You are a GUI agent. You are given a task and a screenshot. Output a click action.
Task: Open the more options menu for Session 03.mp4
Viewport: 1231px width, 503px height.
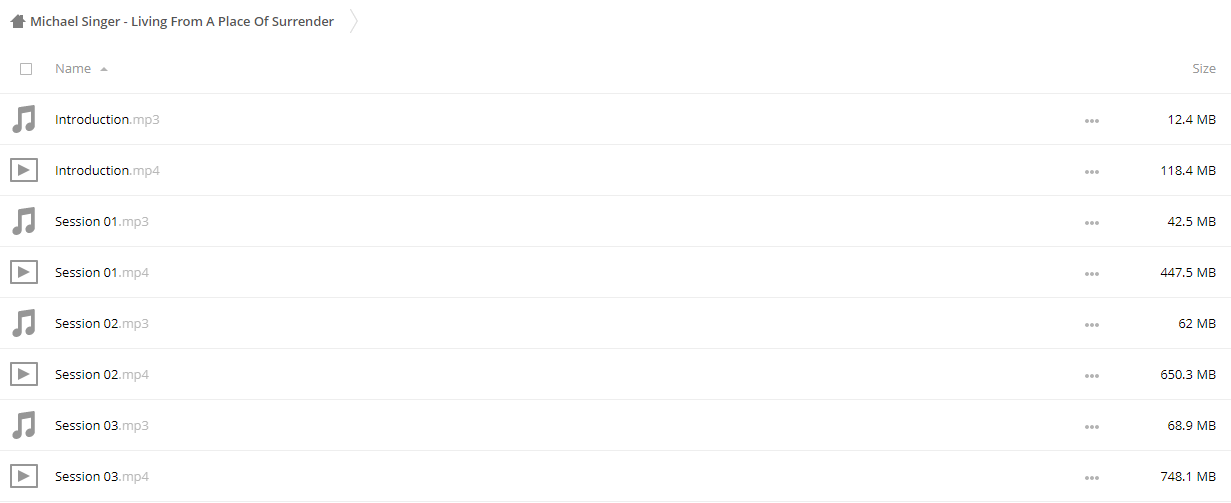(1091, 478)
